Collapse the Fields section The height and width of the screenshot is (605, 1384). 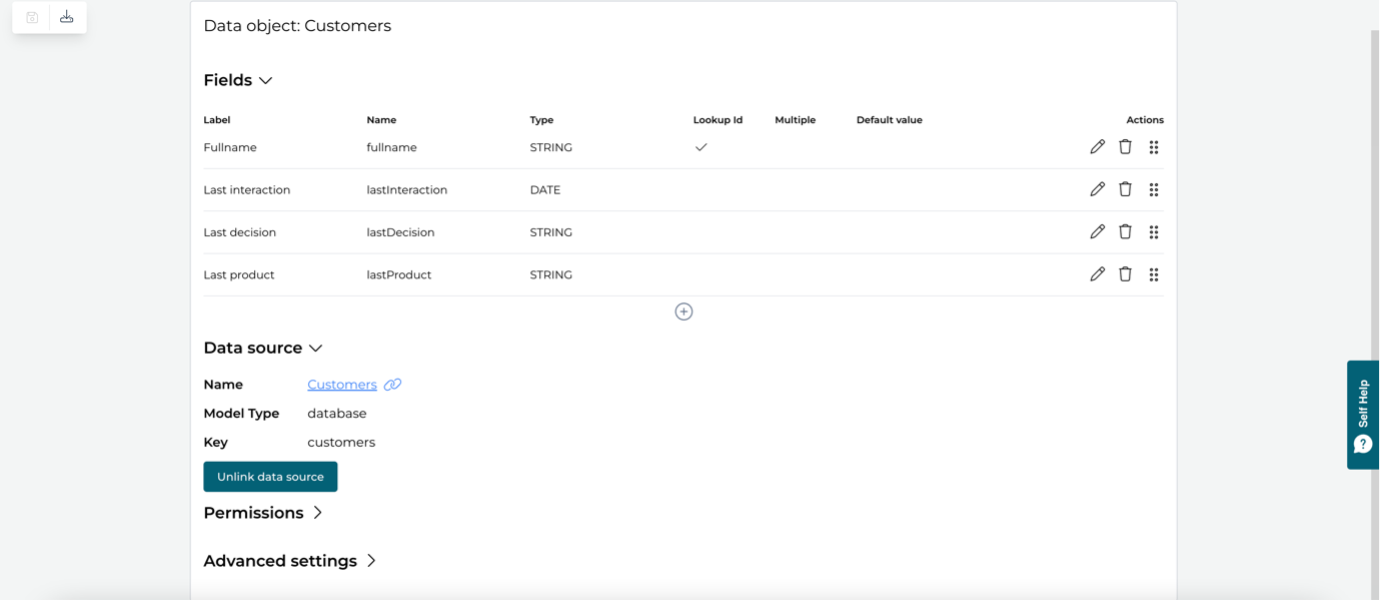265,79
